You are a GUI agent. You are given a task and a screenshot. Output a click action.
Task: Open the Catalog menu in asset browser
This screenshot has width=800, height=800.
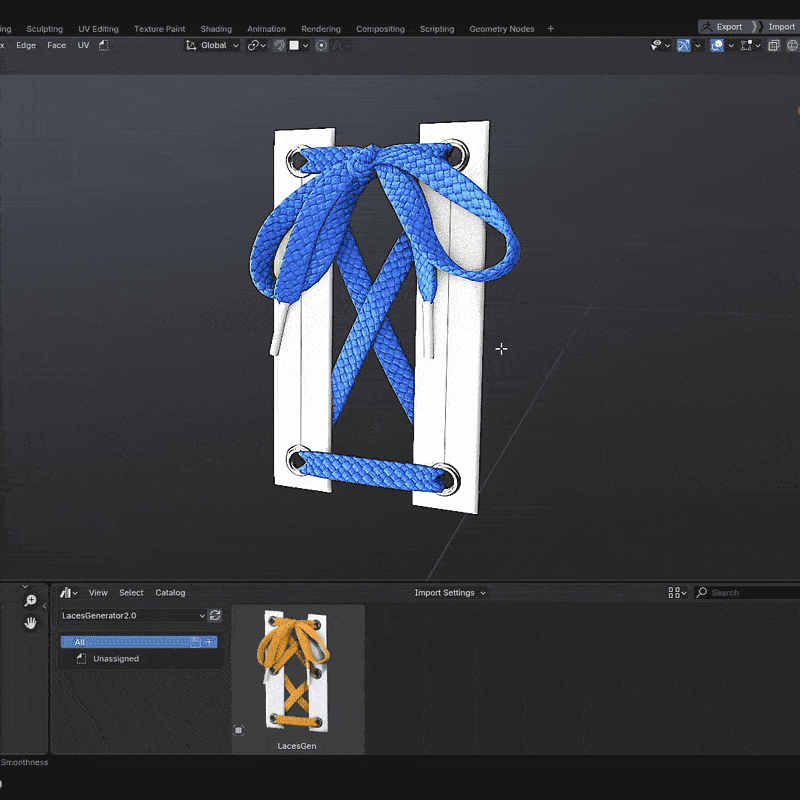(170, 592)
